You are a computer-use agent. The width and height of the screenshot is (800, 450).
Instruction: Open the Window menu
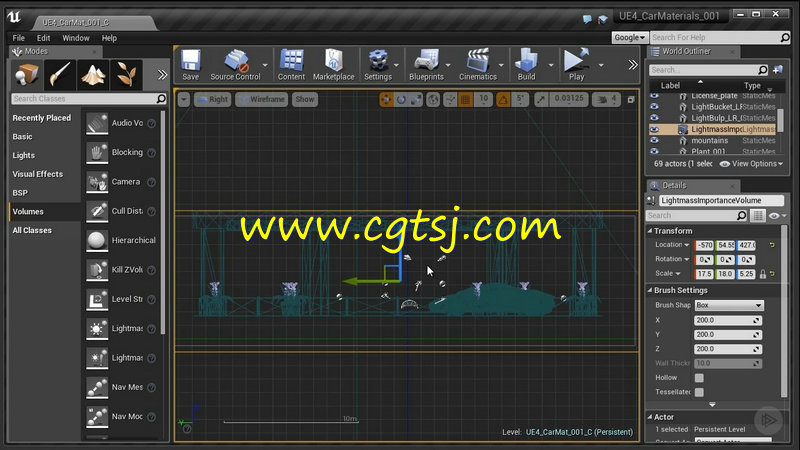[x=76, y=38]
